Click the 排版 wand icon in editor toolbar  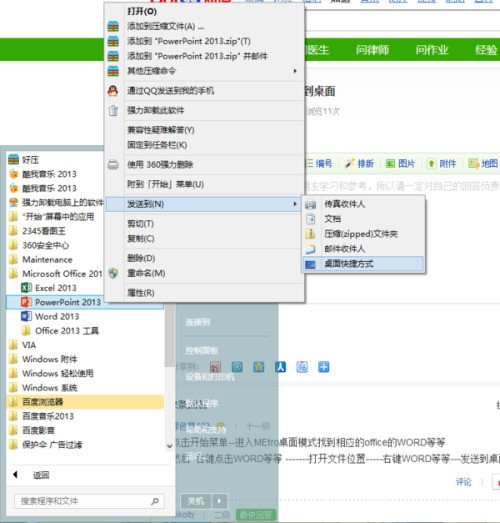pos(350,163)
